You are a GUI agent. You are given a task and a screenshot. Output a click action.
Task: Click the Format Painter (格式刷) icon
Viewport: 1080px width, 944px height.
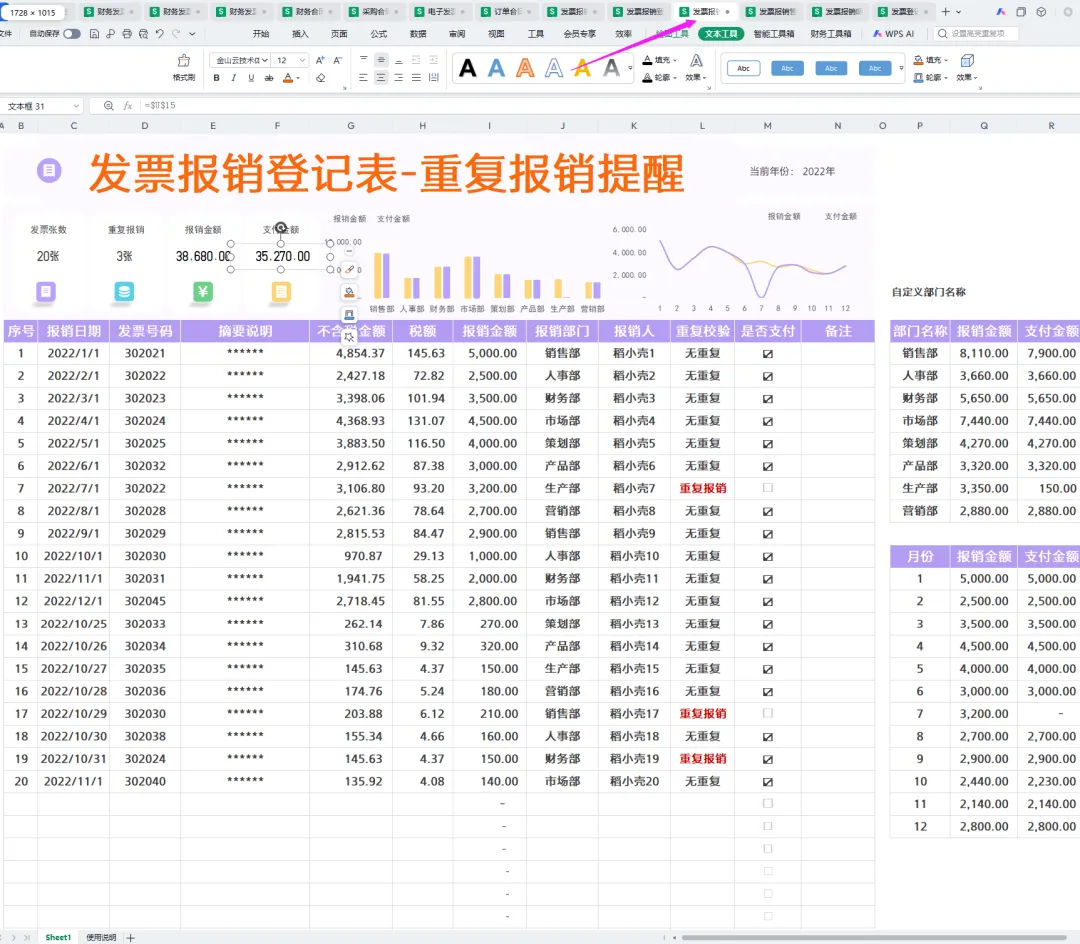click(x=184, y=61)
